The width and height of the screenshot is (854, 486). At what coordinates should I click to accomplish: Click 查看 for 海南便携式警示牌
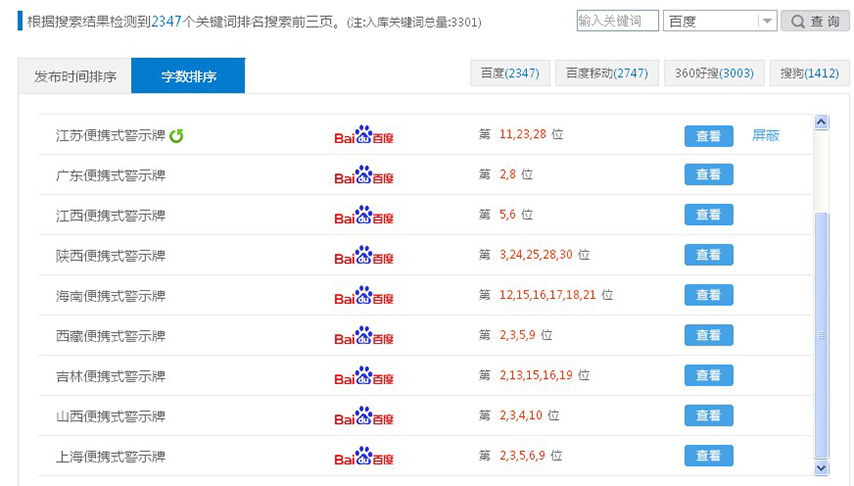pyautogui.click(x=709, y=295)
